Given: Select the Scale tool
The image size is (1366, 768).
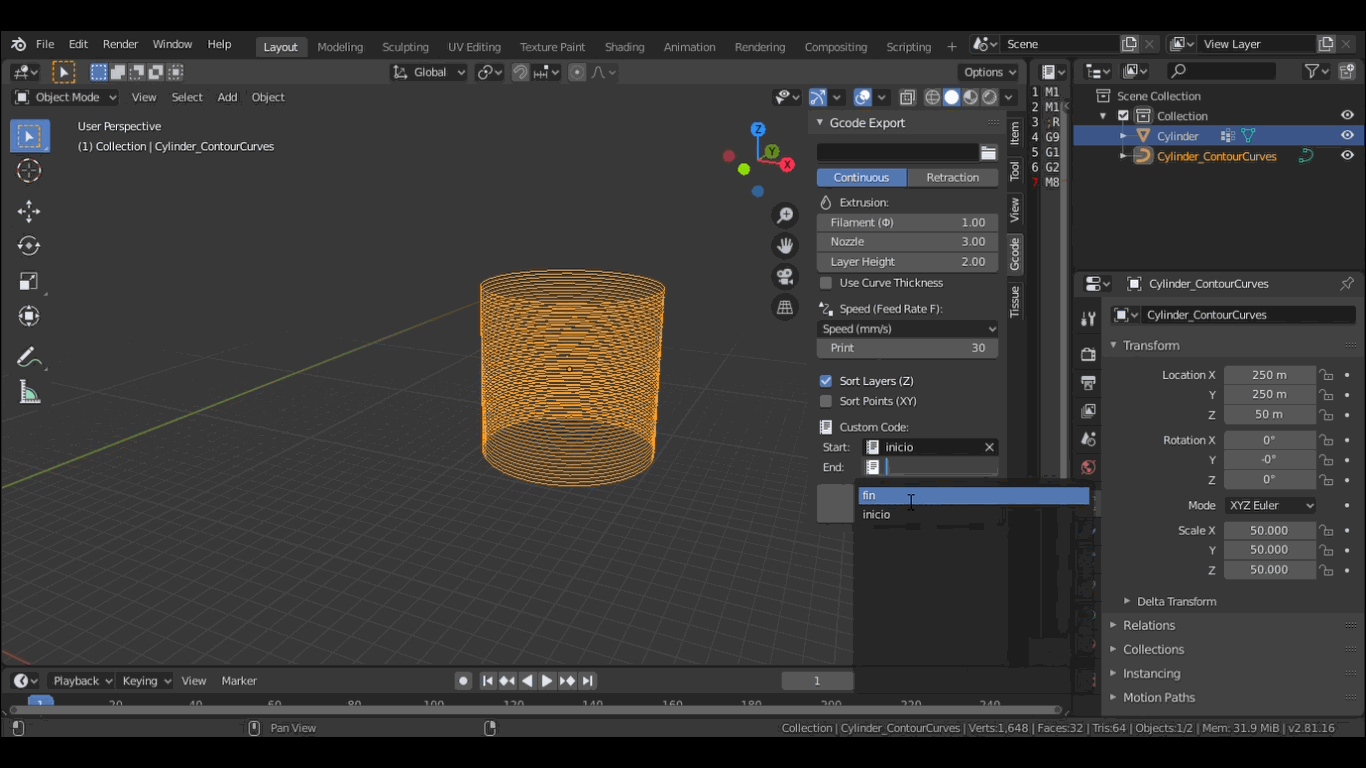Looking at the screenshot, I should coord(29,282).
